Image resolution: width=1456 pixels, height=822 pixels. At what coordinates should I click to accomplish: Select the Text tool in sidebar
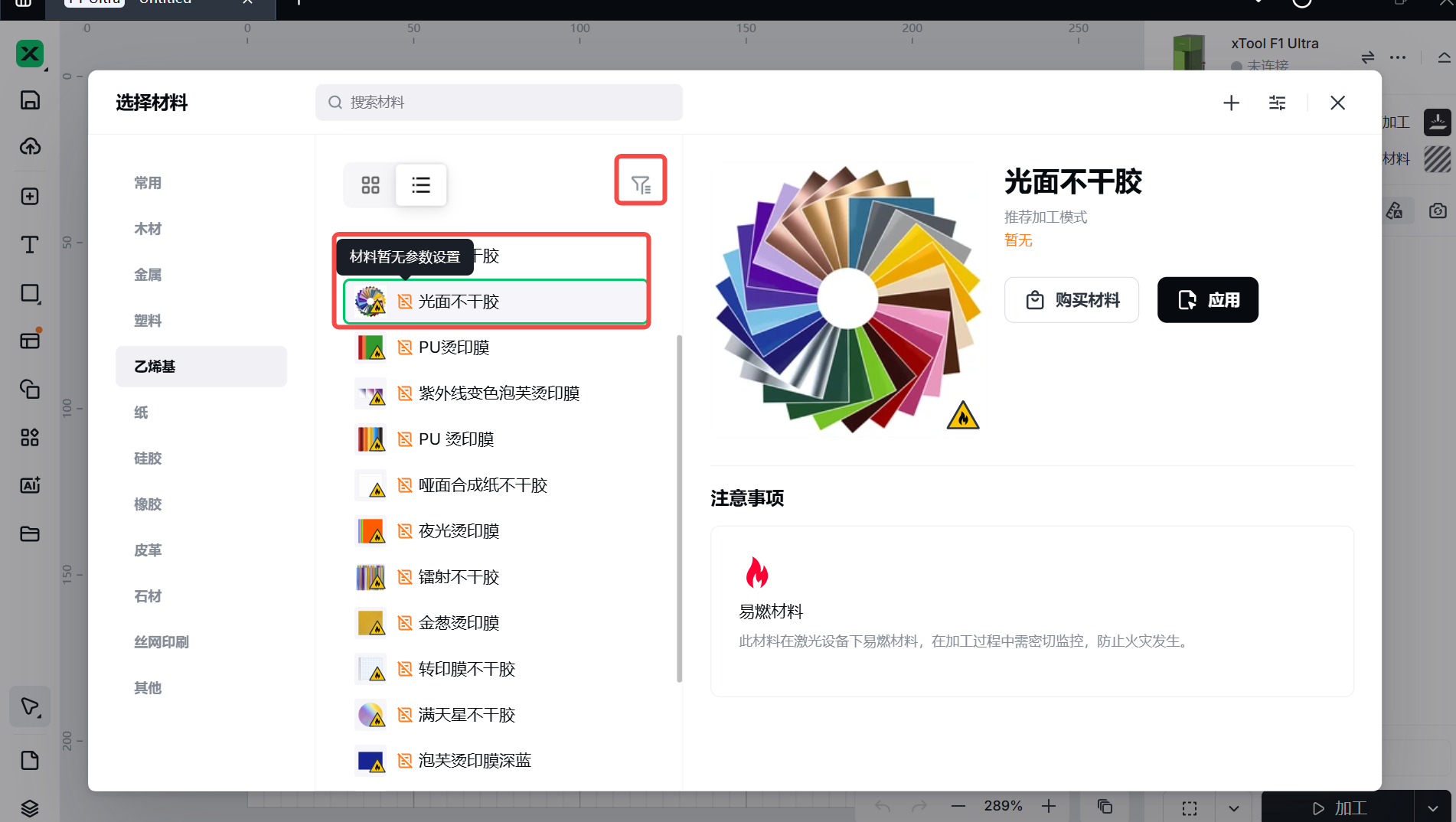pyautogui.click(x=30, y=245)
